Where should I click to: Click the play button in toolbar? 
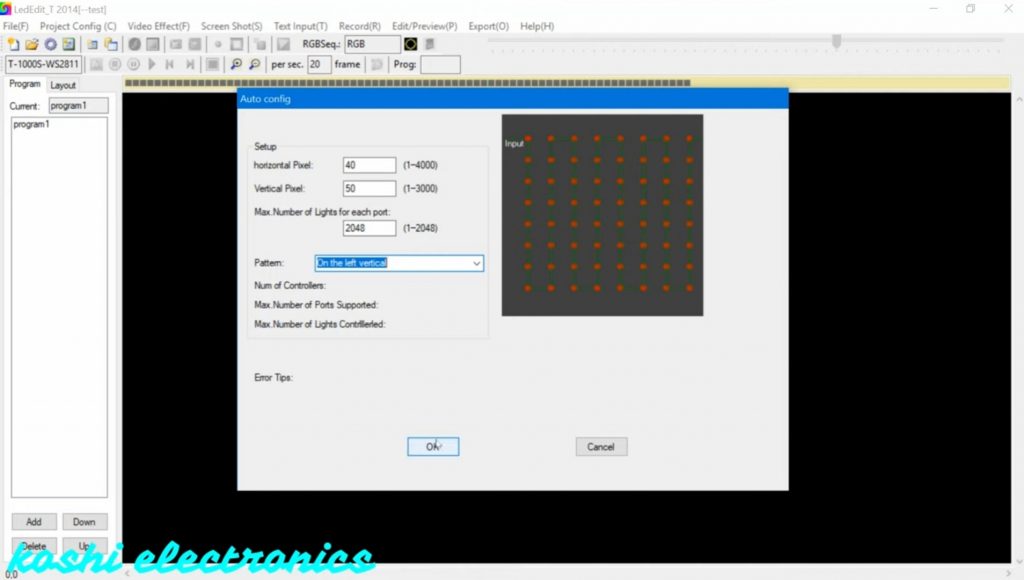point(152,64)
